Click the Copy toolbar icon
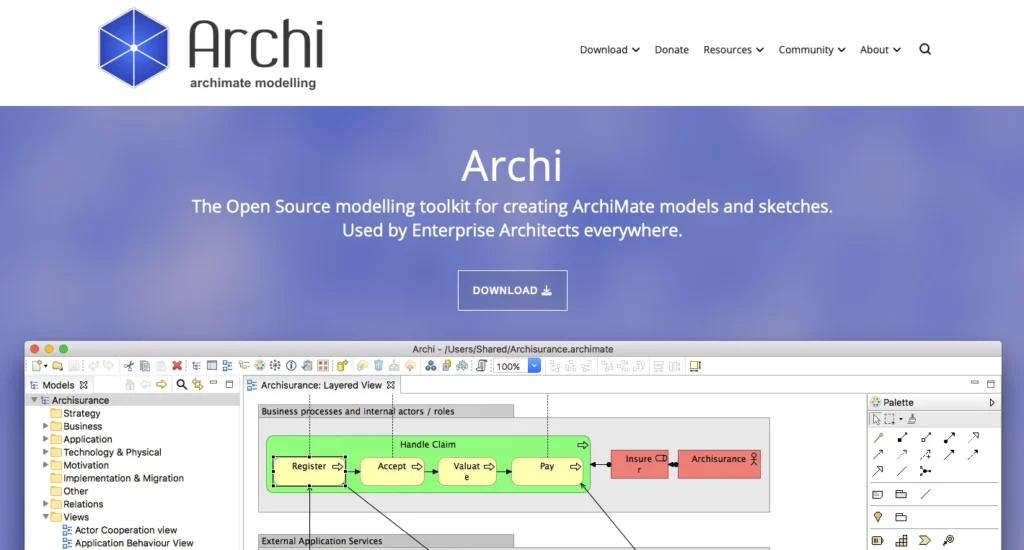This screenshot has height=550, width=1024. pos(145,366)
